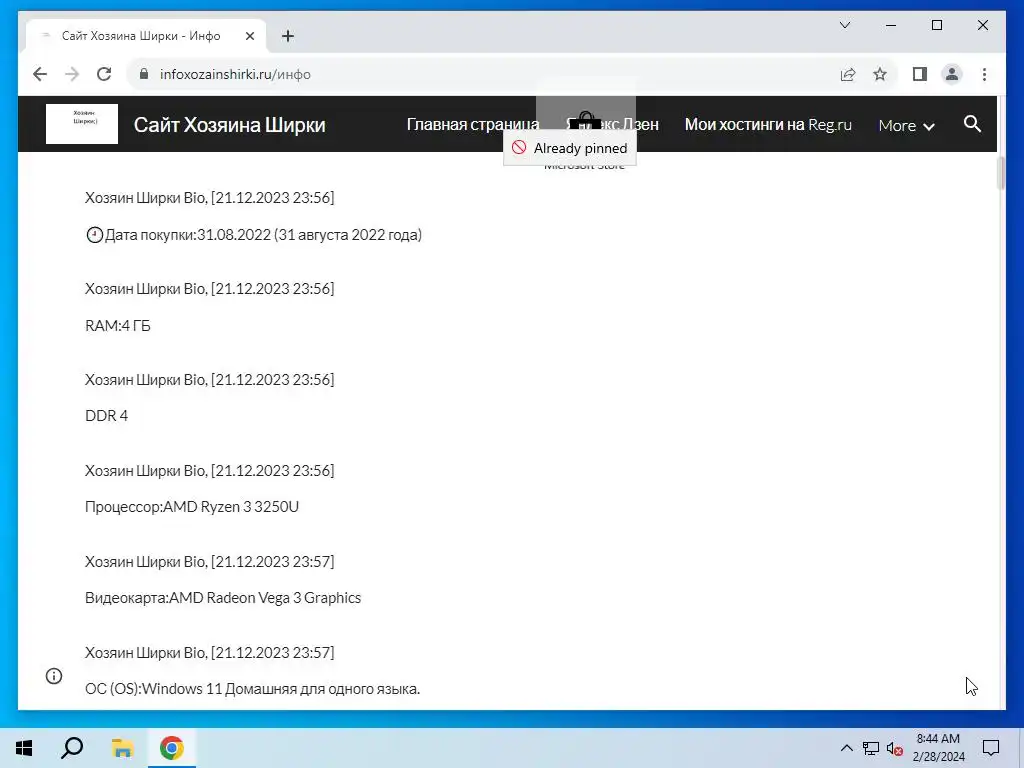Open File Explorer from taskbar
The height and width of the screenshot is (768, 1024).
[122, 748]
